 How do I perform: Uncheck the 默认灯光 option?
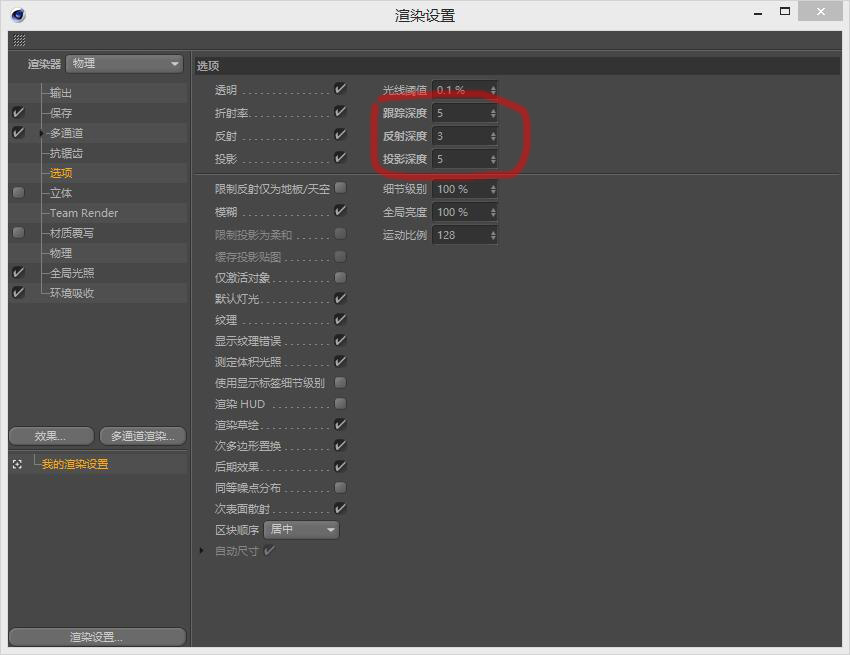(340, 298)
